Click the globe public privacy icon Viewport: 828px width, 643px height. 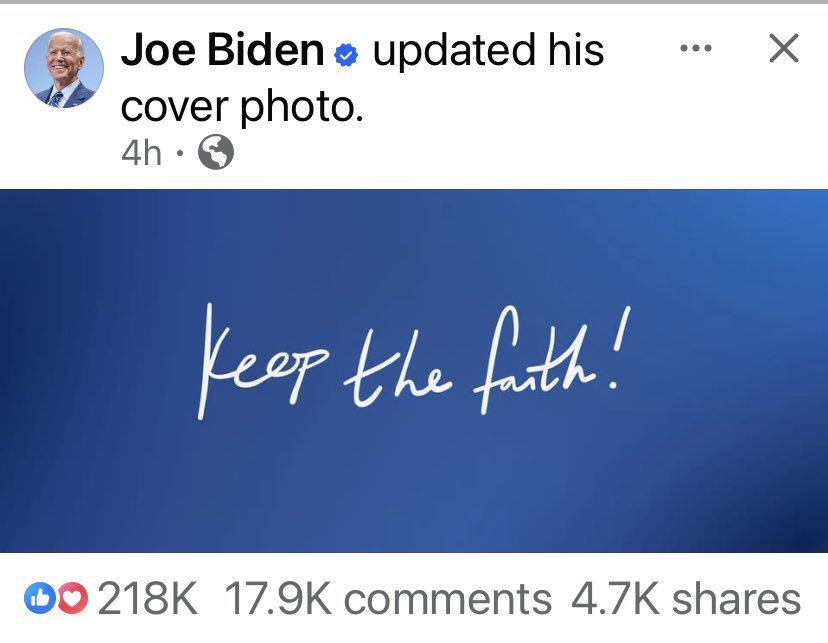point(215,152)
